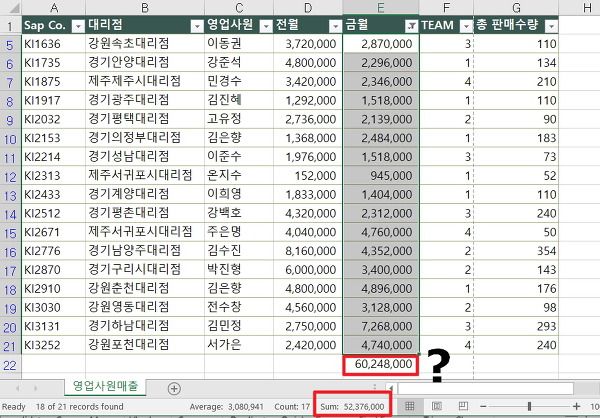
Task: Click 전월 value 8,160,000
Action: pyautogui.click(x=308, y=251)
